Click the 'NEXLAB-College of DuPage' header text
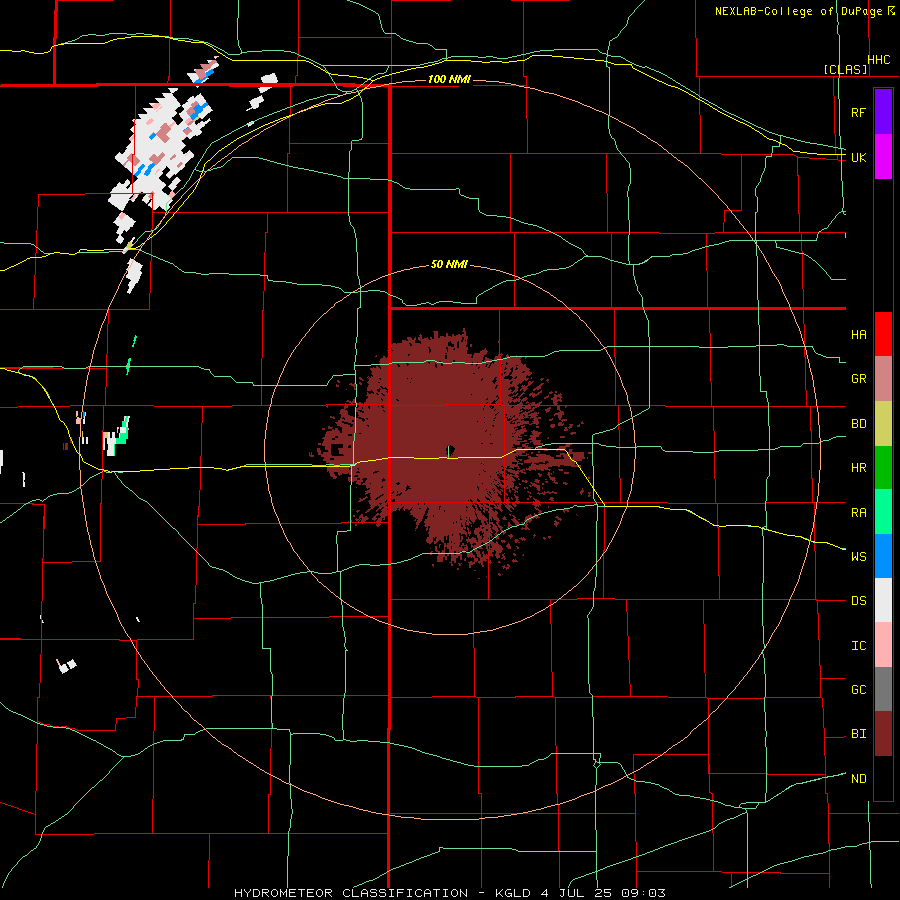The height and width of the screenshot is (900, 900). pyautogui.click(x=798, y=11)
